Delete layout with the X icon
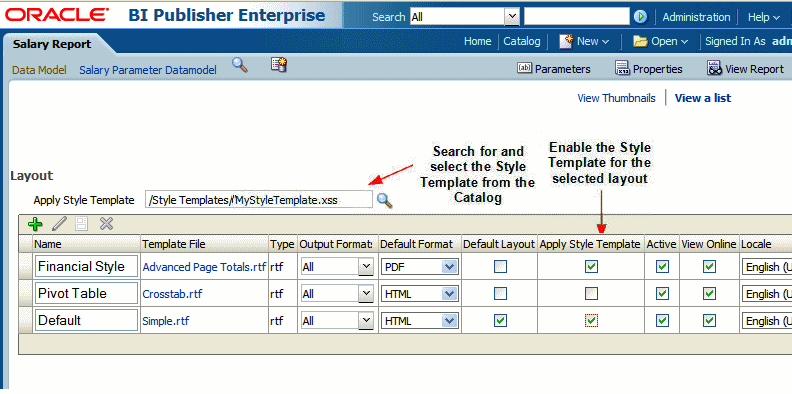The image size is (792, 394). (106, 224)
